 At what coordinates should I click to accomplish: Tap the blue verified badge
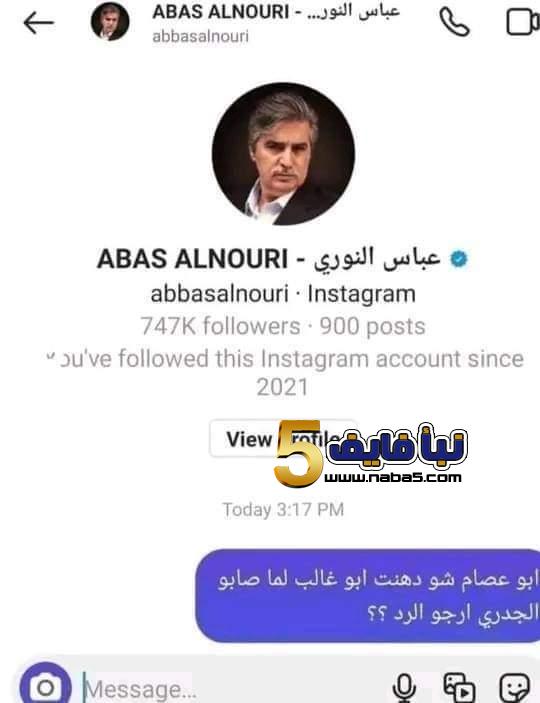(x=458, y=259)
